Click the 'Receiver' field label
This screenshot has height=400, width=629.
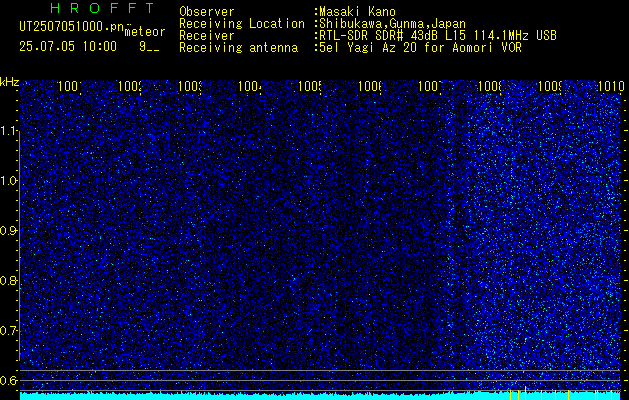207,36
